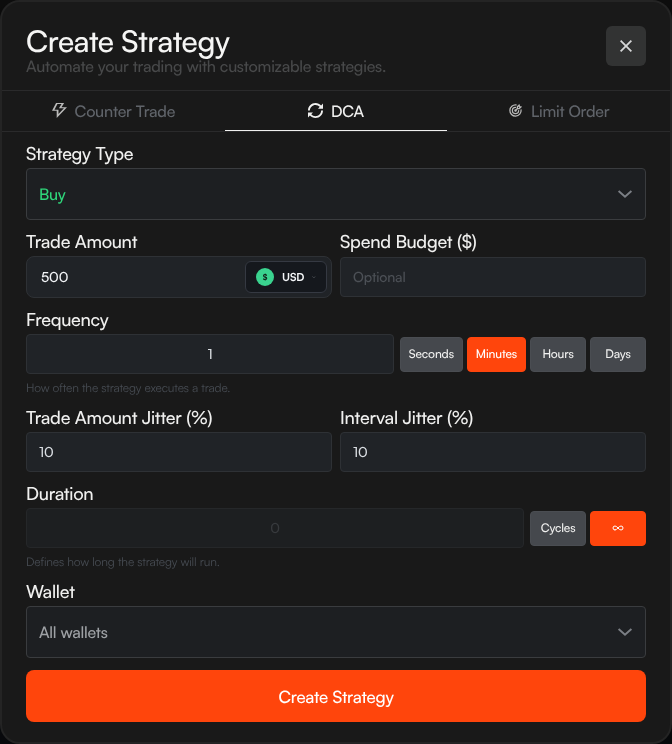Select Minutes as the frequency unit
The width and height of the screenshot is (672, 744).
(496, 354)
